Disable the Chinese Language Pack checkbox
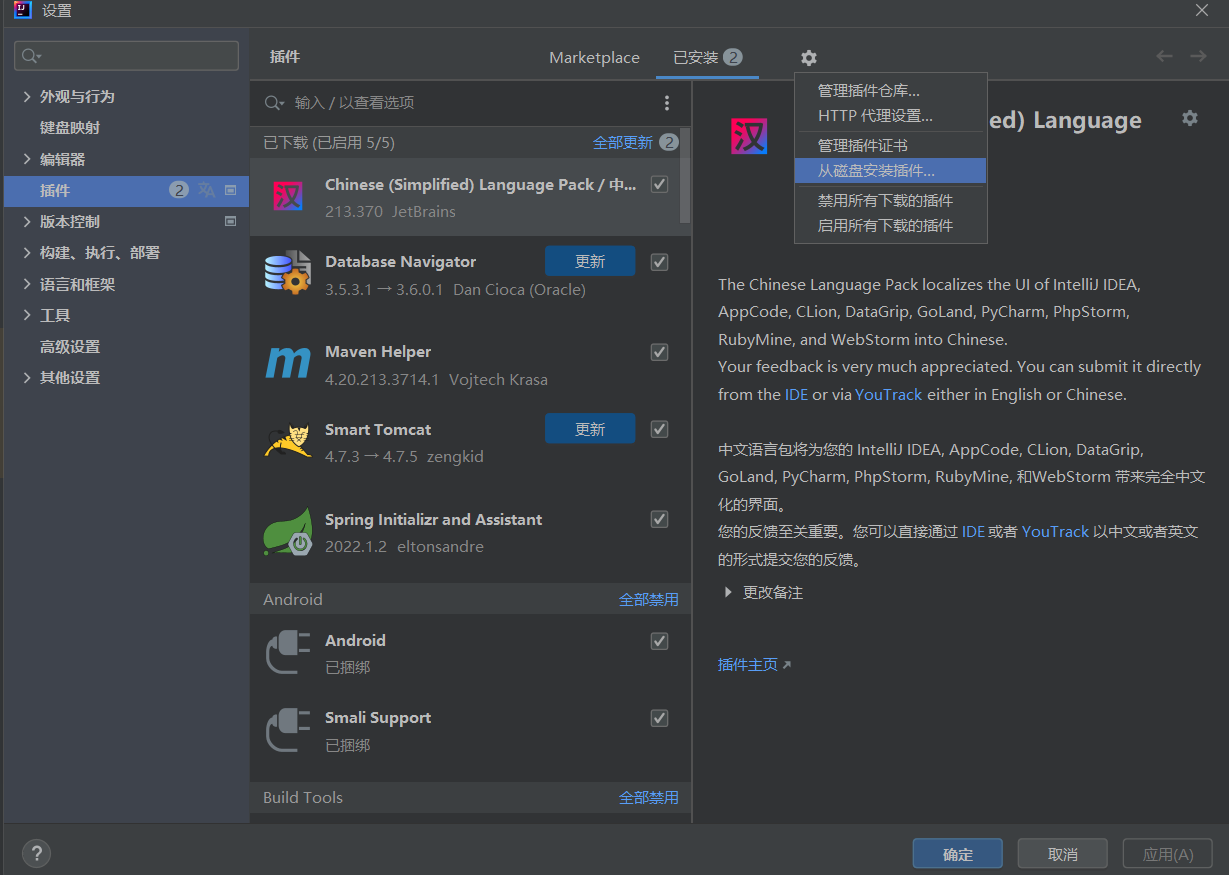This screenshot has width=1229, height=875. coord(659,184)
